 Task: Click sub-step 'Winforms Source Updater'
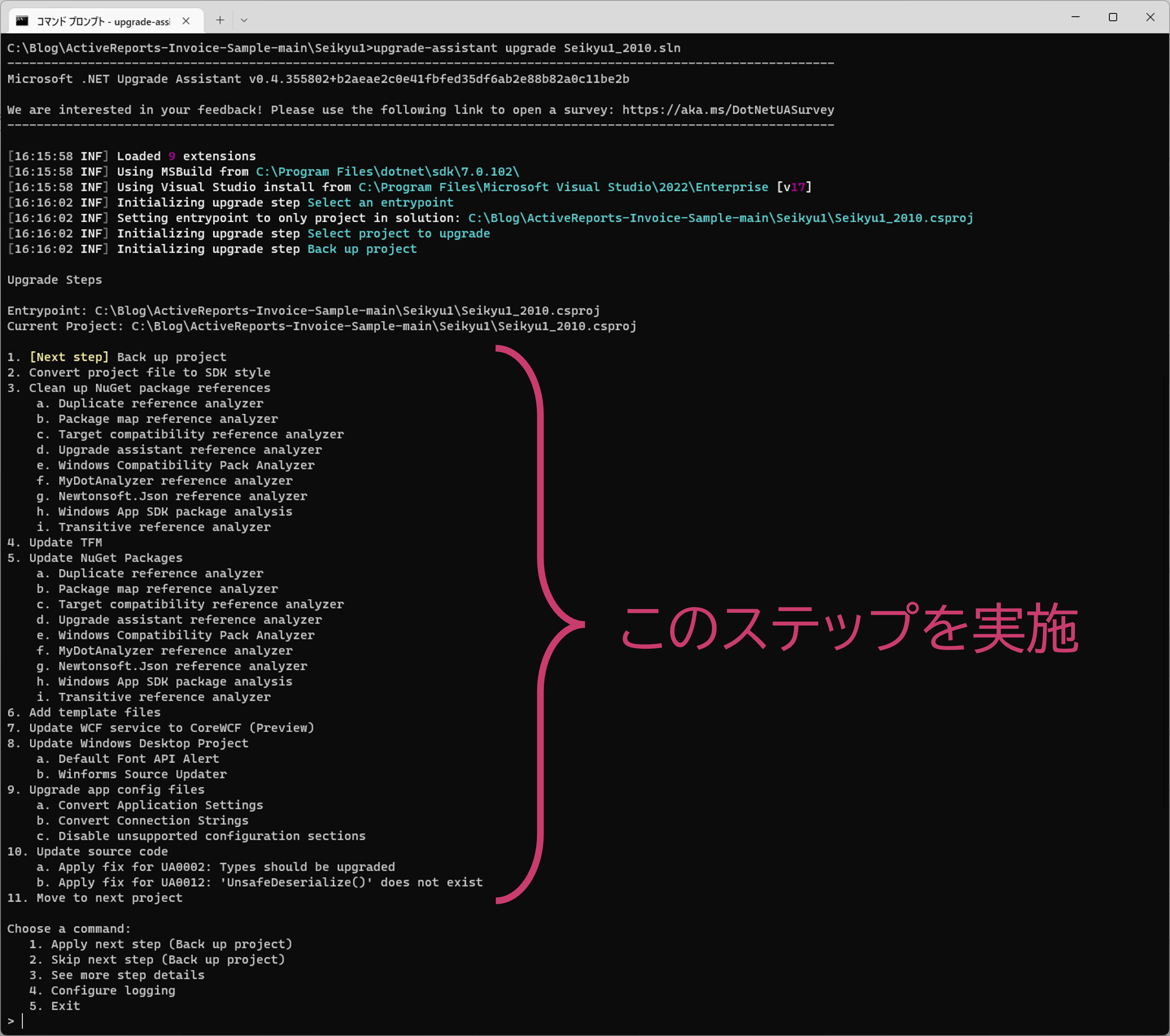click(131, 774)
